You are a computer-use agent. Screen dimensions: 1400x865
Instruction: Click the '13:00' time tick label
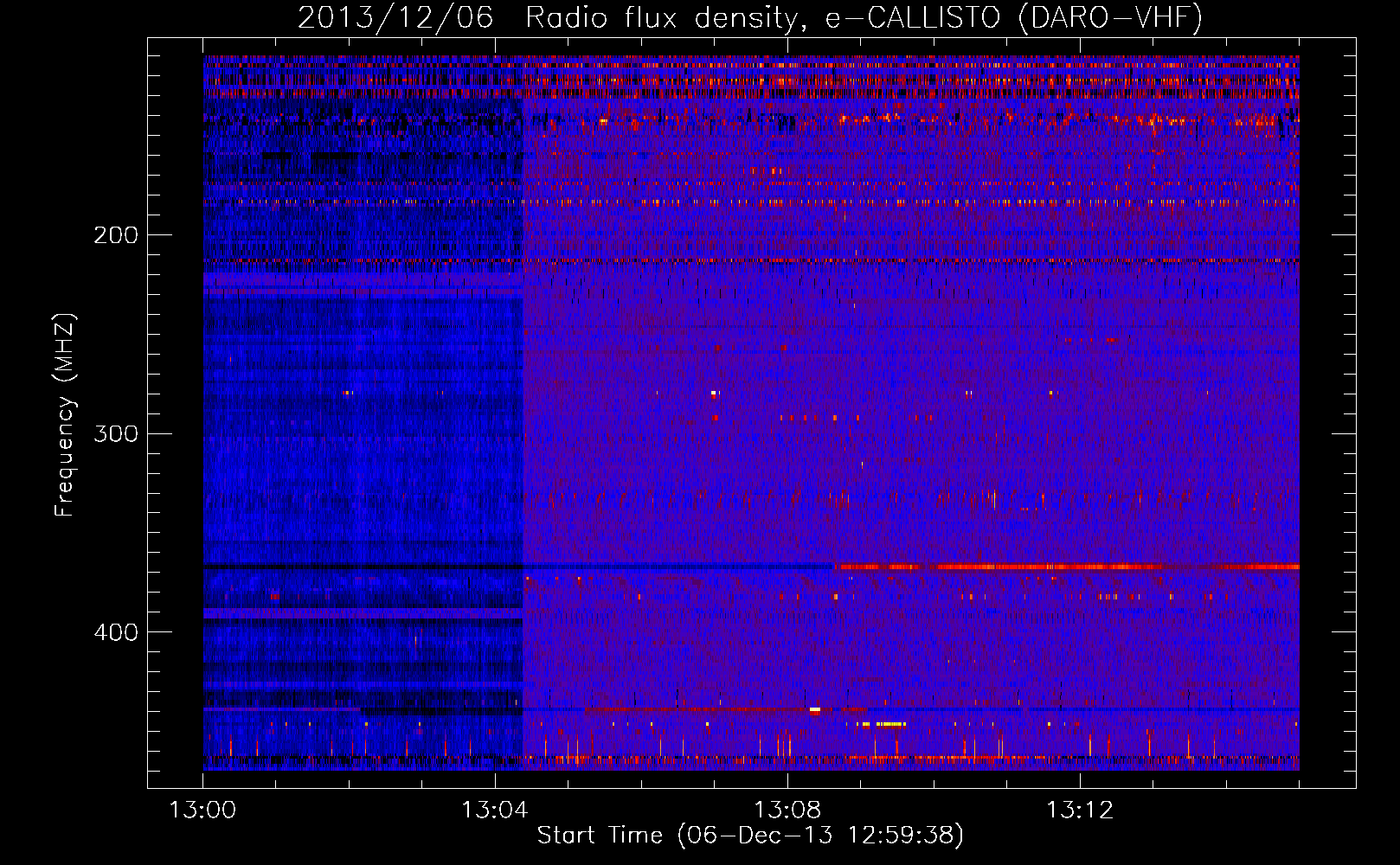[202, 811]
